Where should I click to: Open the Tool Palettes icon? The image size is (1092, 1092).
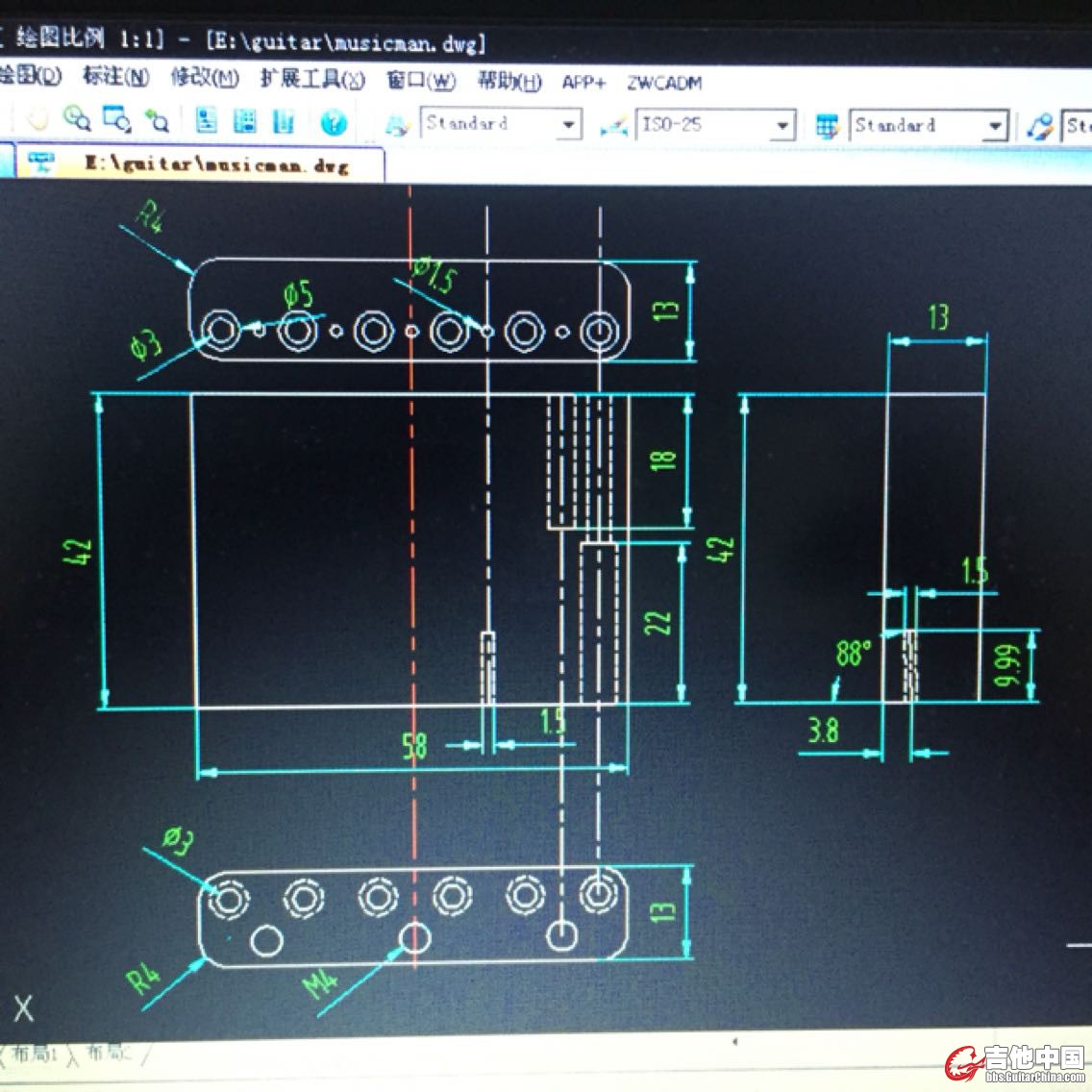[284, 121]
